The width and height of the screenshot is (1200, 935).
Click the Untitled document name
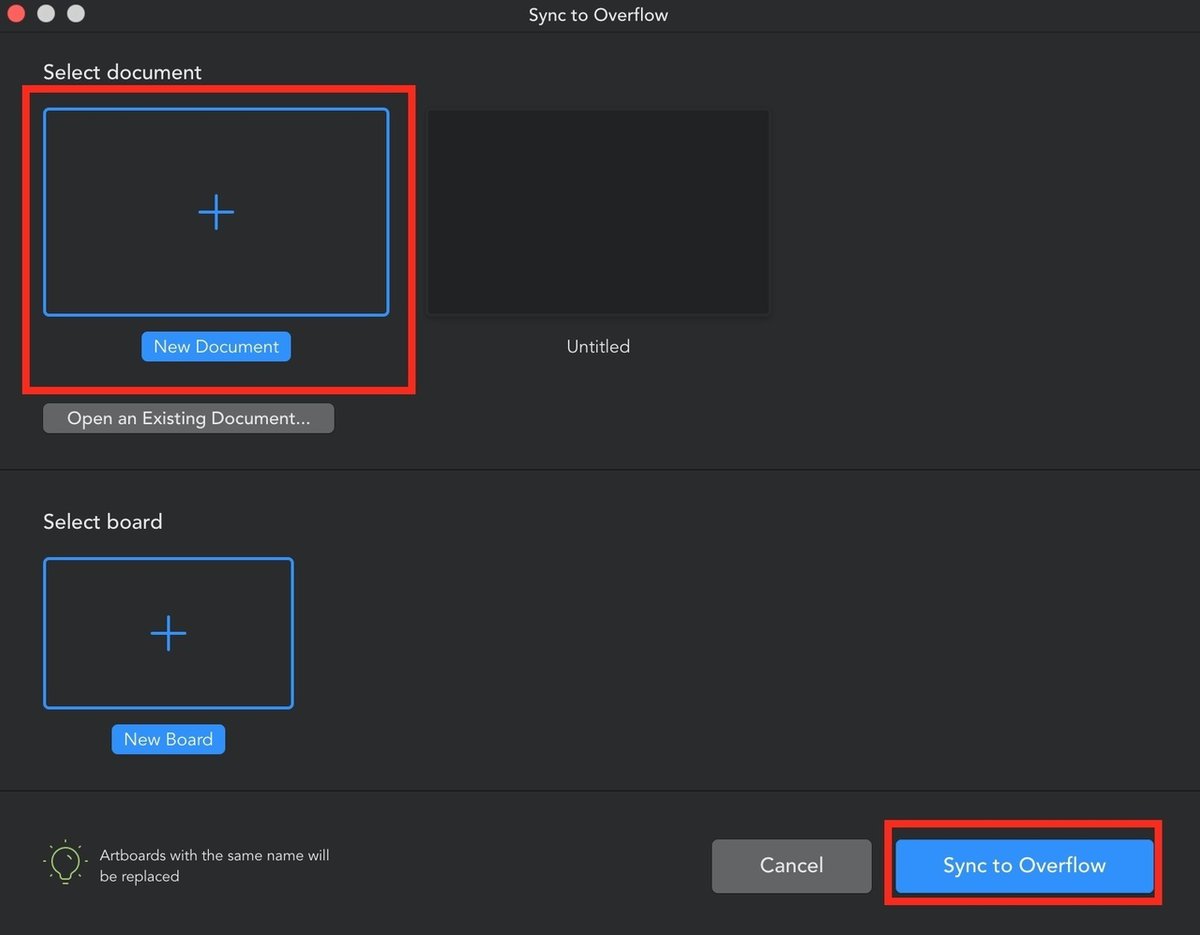pos(598,347)
